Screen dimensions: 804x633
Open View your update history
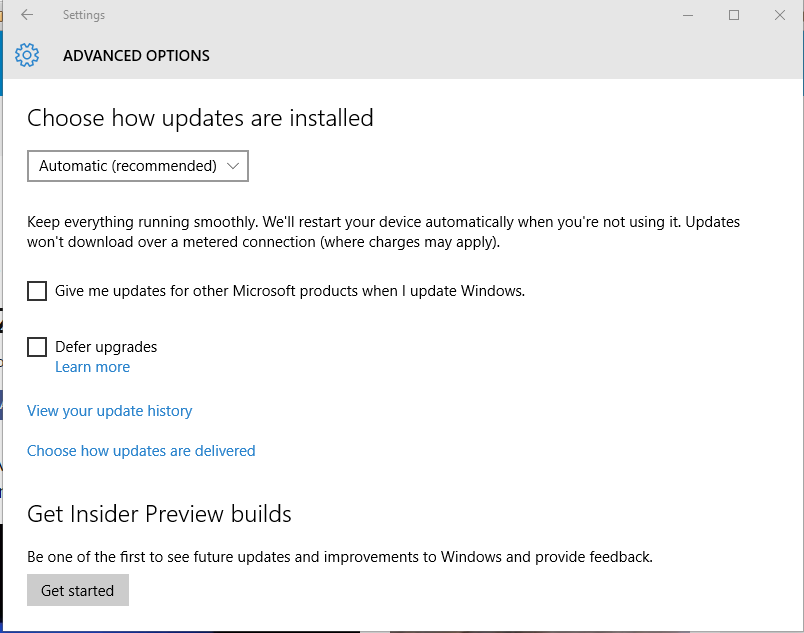109,411
